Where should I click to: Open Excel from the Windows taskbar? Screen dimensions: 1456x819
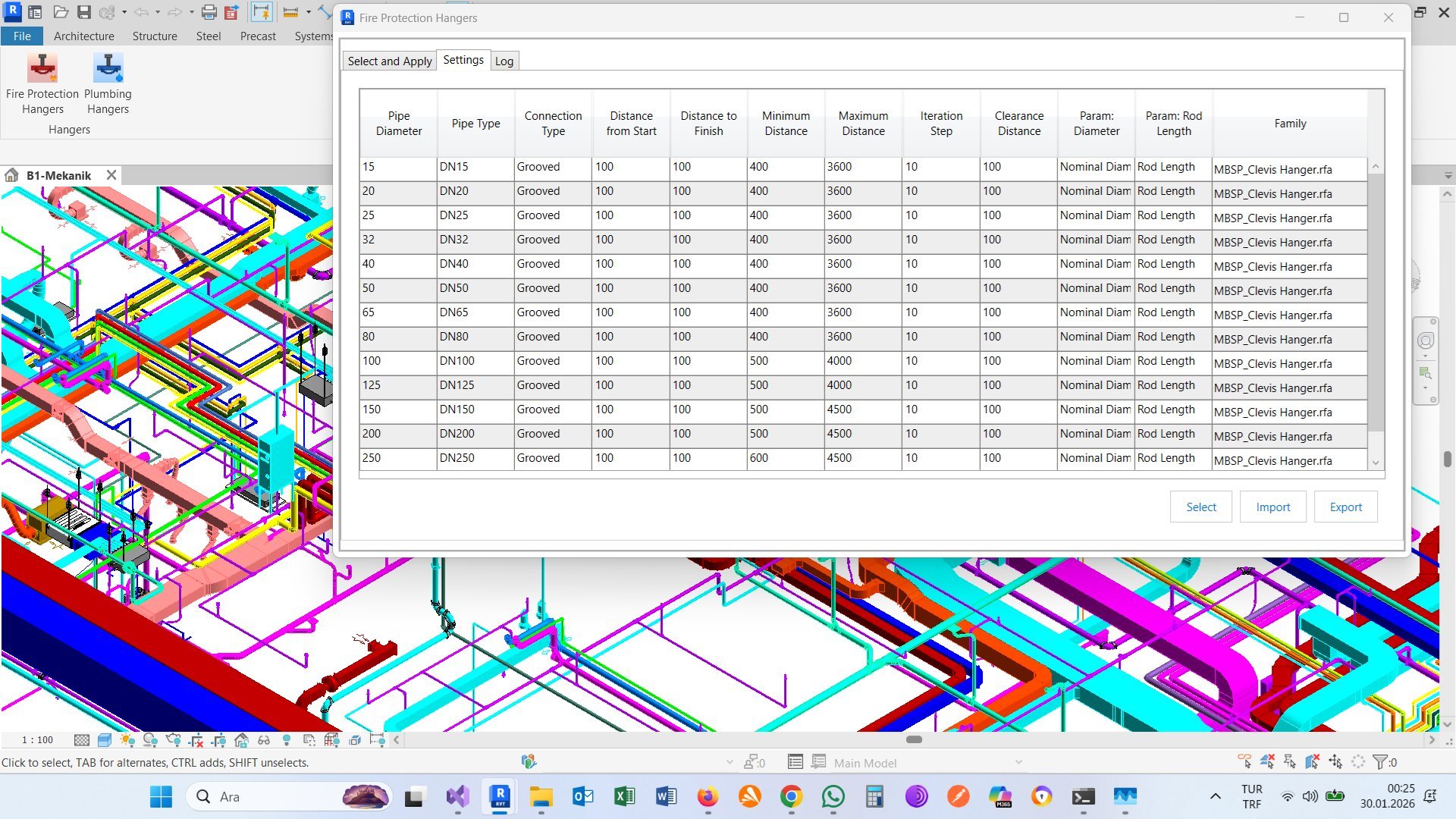pyautogui.click(x=624, y=797)
